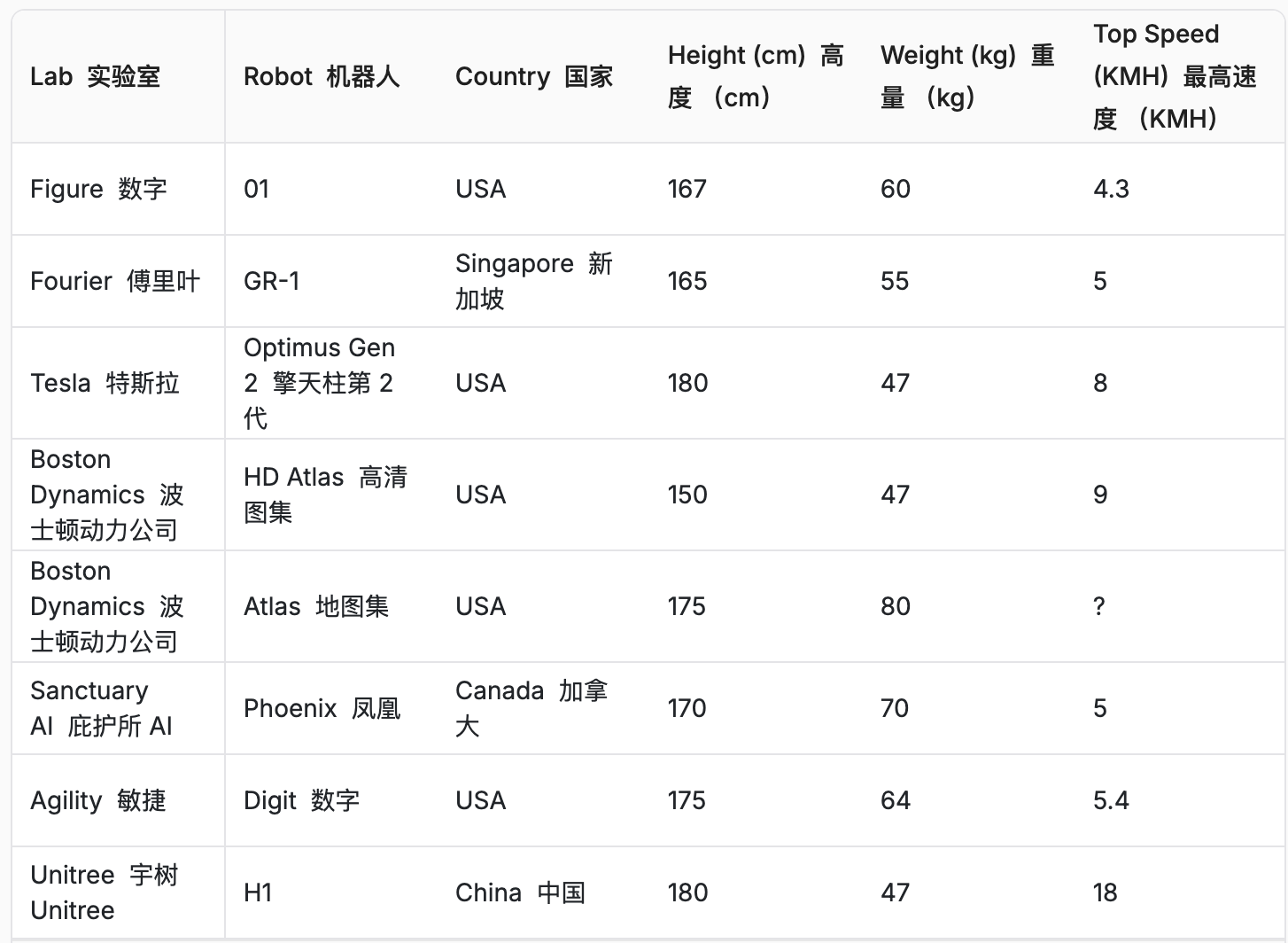Select the China country cell
The width and height of the screenshot is (1288, 943).
[520, 892]
